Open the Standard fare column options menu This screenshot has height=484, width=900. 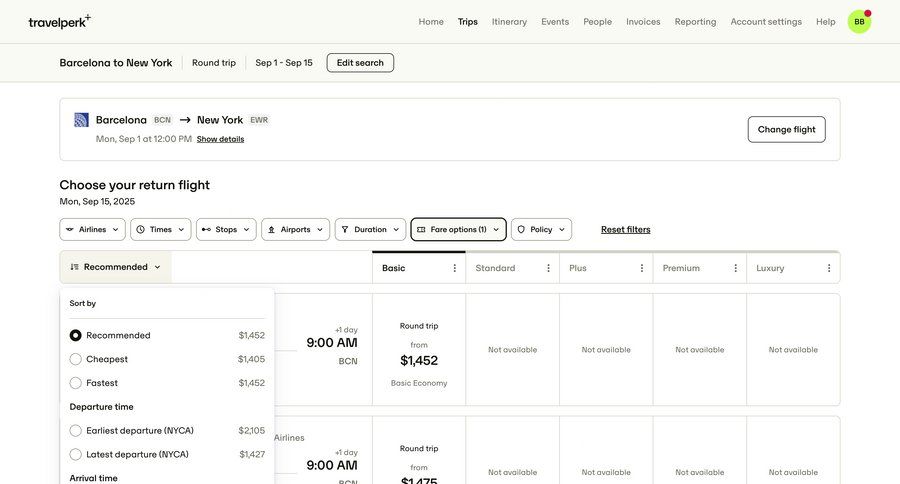point(548,268)
